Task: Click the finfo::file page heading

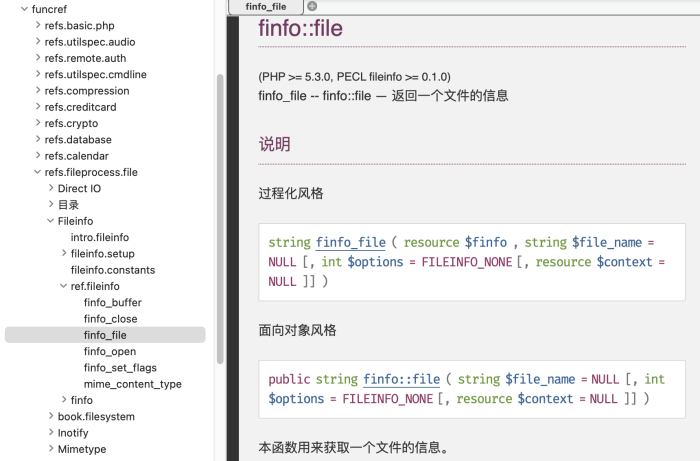Action: pos(300,28)
